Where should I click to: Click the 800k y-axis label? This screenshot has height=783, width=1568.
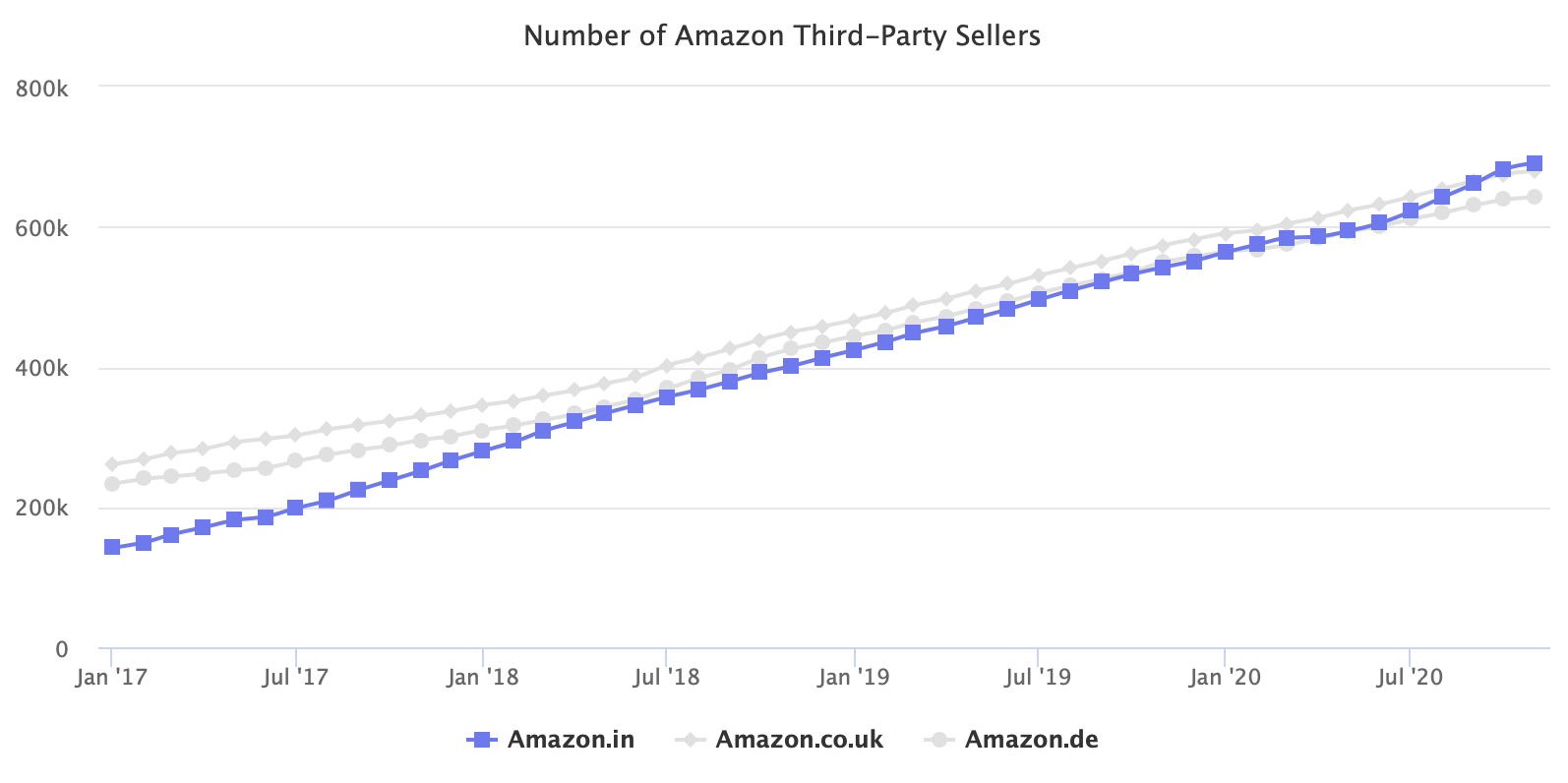pyautogui.click(x=42, y=89)
